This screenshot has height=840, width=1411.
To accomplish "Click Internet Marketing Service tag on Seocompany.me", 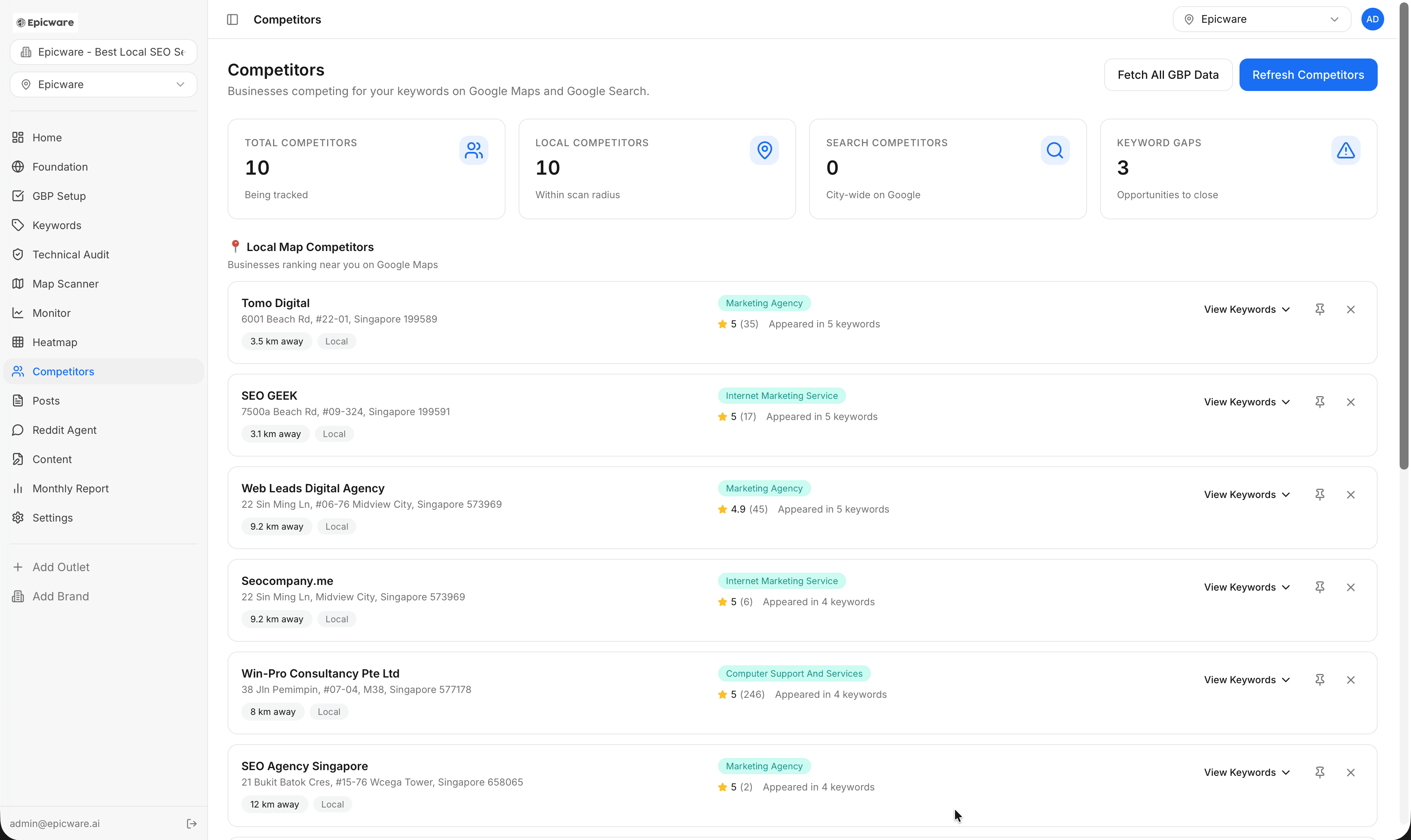I will (781, 581).
